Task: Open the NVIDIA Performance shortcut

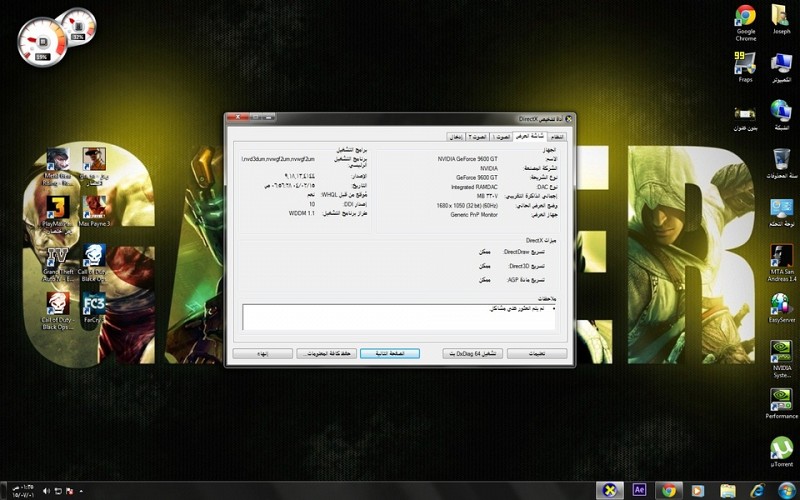Action: coord(781,404)
